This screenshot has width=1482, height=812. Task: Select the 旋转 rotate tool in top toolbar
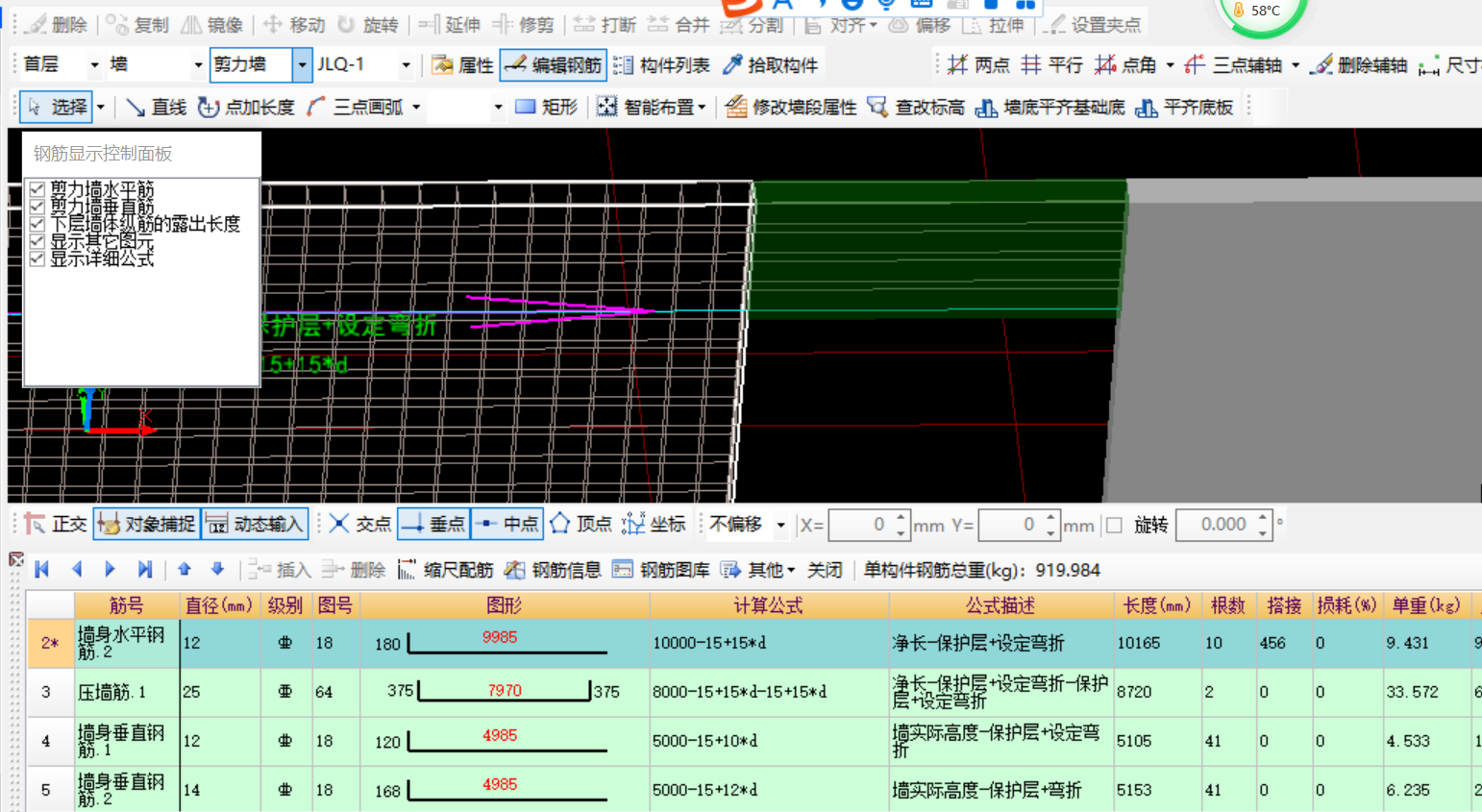368,25
